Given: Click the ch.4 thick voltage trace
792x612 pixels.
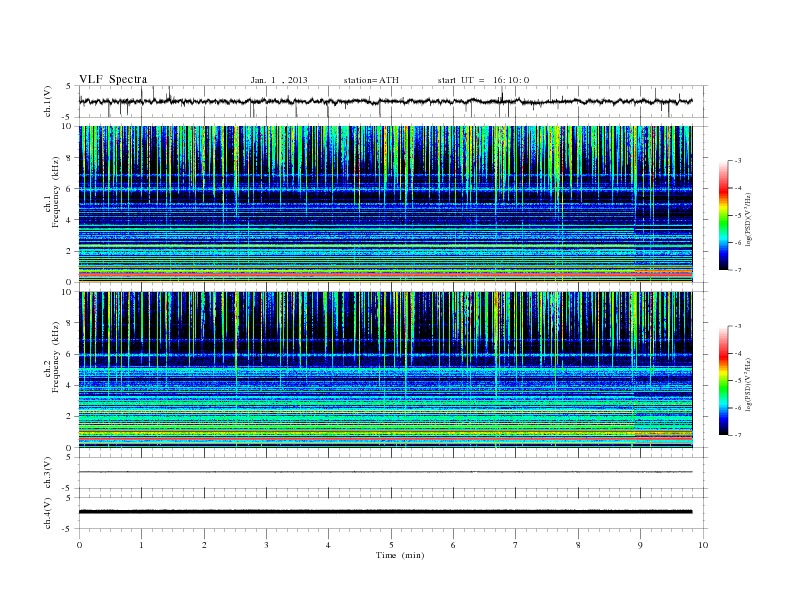Looking at the screenshot, I should click(385, 512).
